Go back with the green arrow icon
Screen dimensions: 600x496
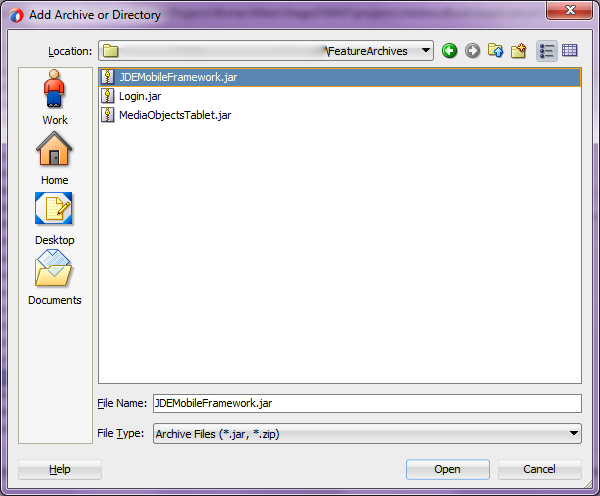pos(449,51)
